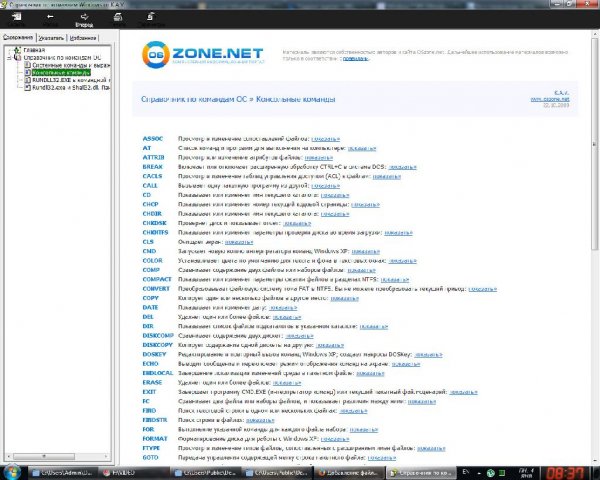600x480 pixels.
Task: Switch to the Указатель tab
Action: click(50, 38)
